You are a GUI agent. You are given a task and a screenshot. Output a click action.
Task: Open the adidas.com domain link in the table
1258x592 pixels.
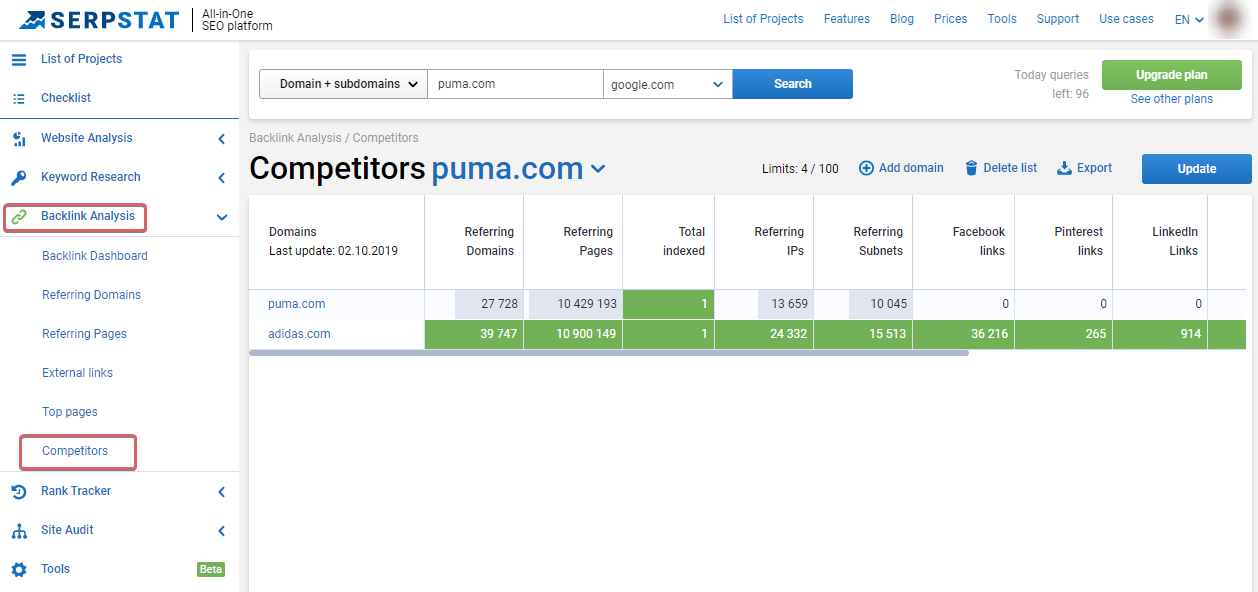coord(299,334)
